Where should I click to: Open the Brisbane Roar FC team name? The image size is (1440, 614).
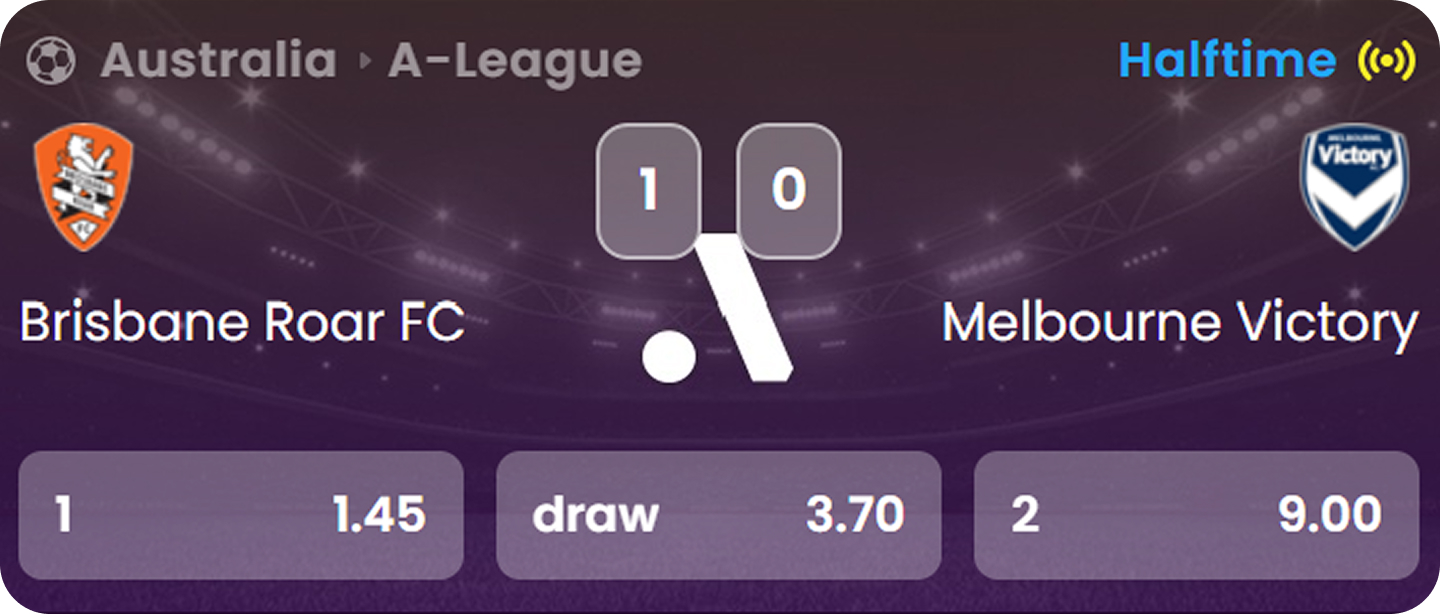click(242, 323)
